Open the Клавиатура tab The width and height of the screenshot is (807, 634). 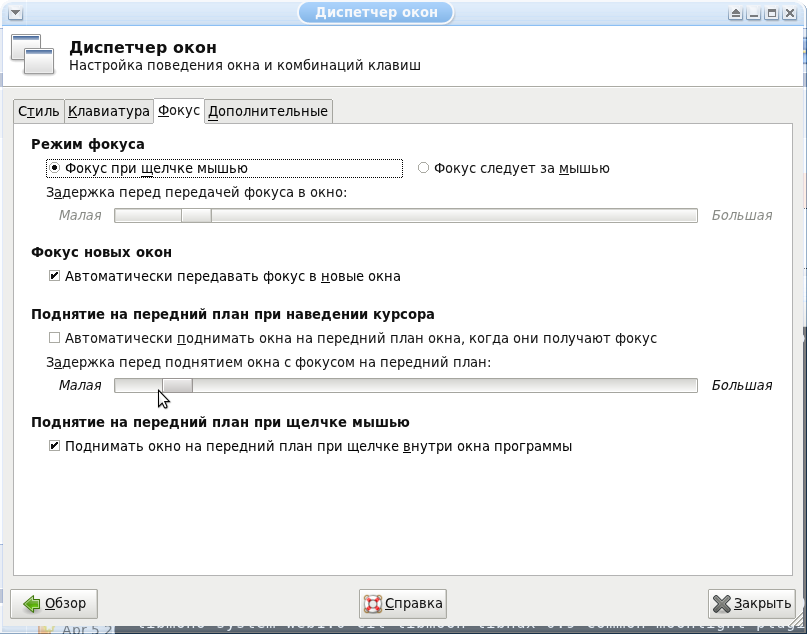tap(108, 111)
